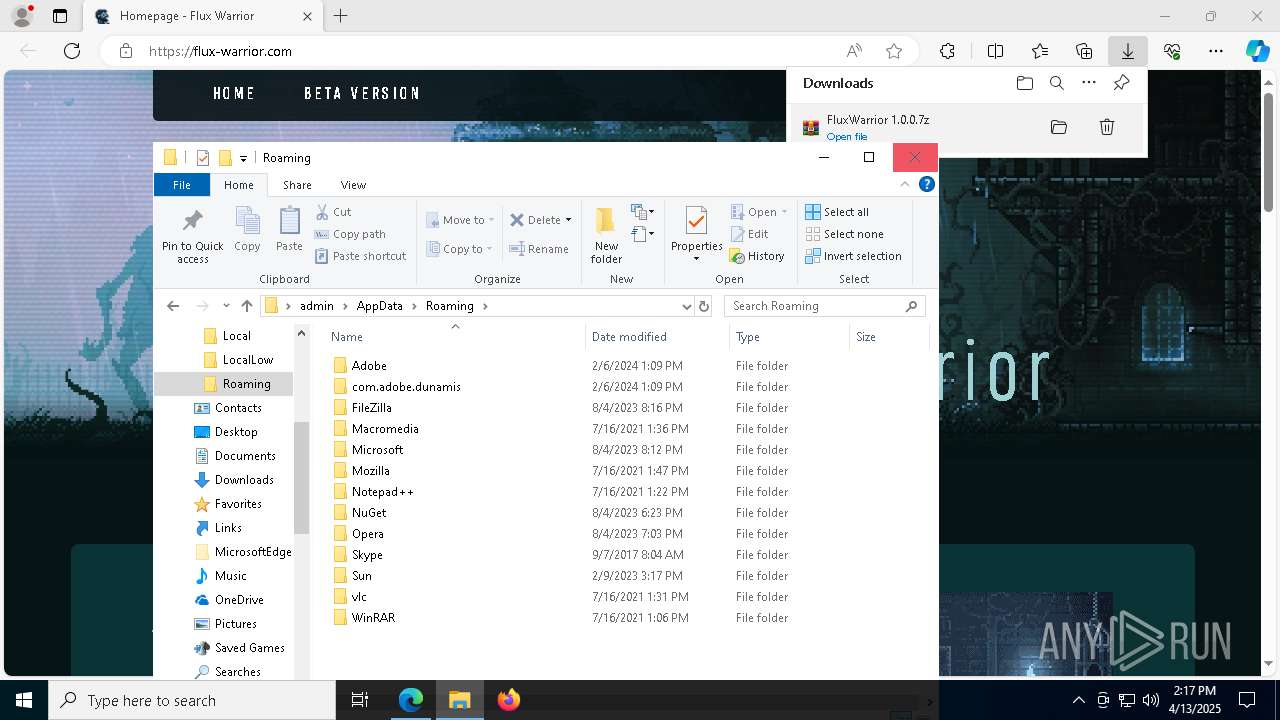Search downloads in Edge panel
This screenshot has height=720, width=1280.
(1057, 83)
